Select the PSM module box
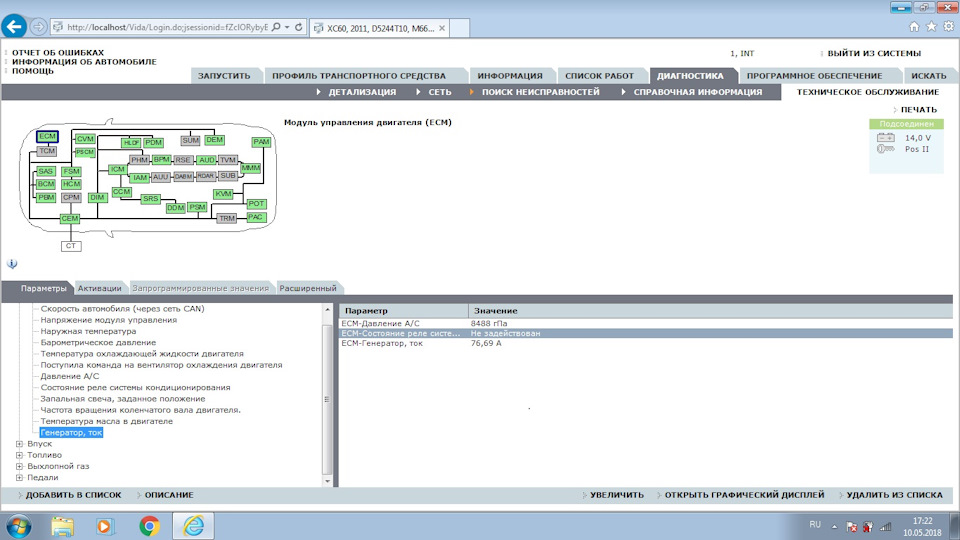Viewport: 960px width, 540px height. (x=197, y=208)
